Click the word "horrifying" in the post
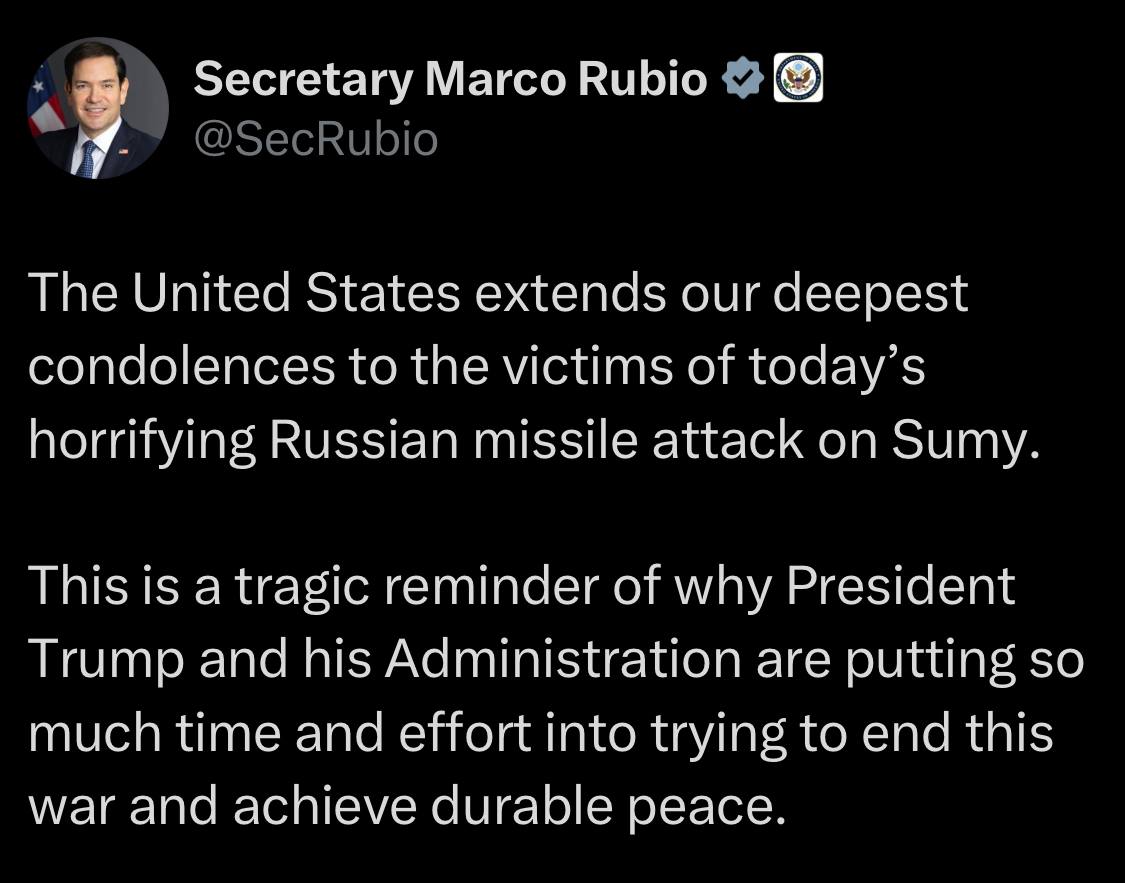 pyautogui.click(x=140, y=441)
